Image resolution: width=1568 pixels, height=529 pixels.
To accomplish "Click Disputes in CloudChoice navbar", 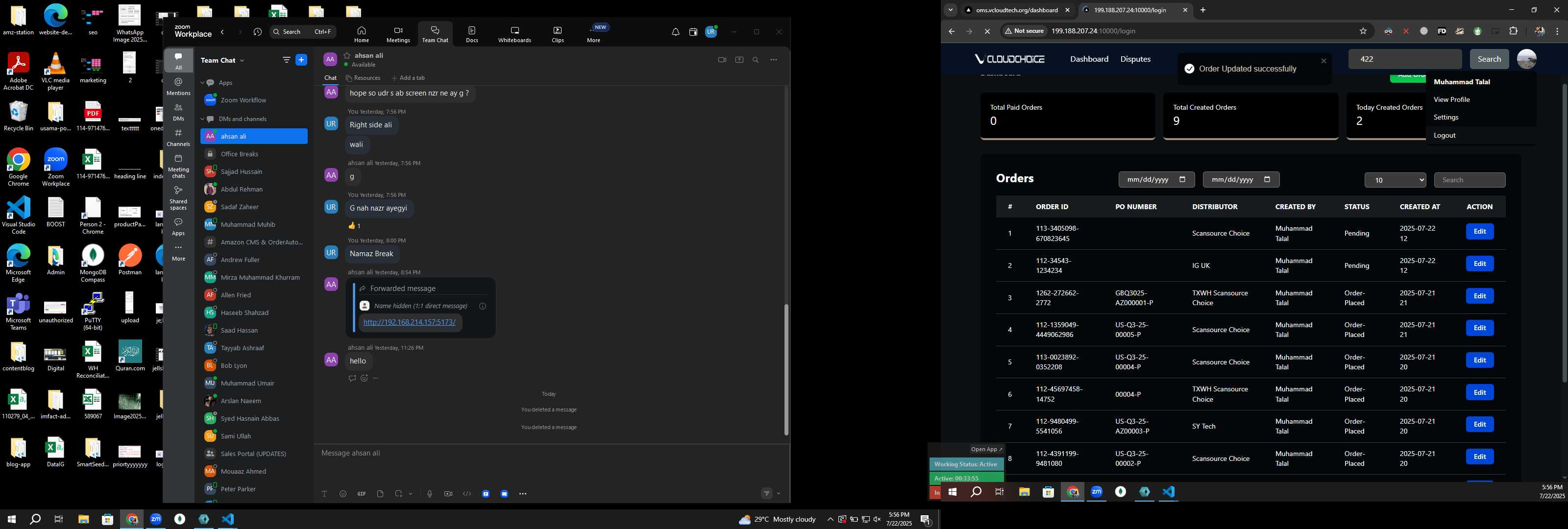I will 1135,59.
